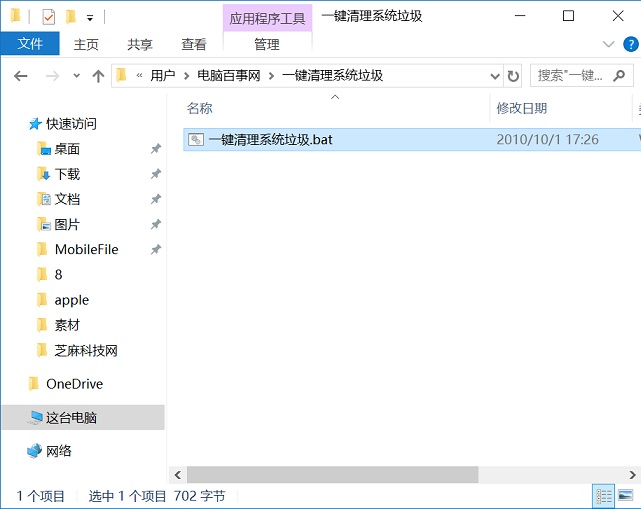Image resolution: width=641 pixels, height=509 pixels.
Task: Click the folder icon at title bar left
Action: coord(15,16)
